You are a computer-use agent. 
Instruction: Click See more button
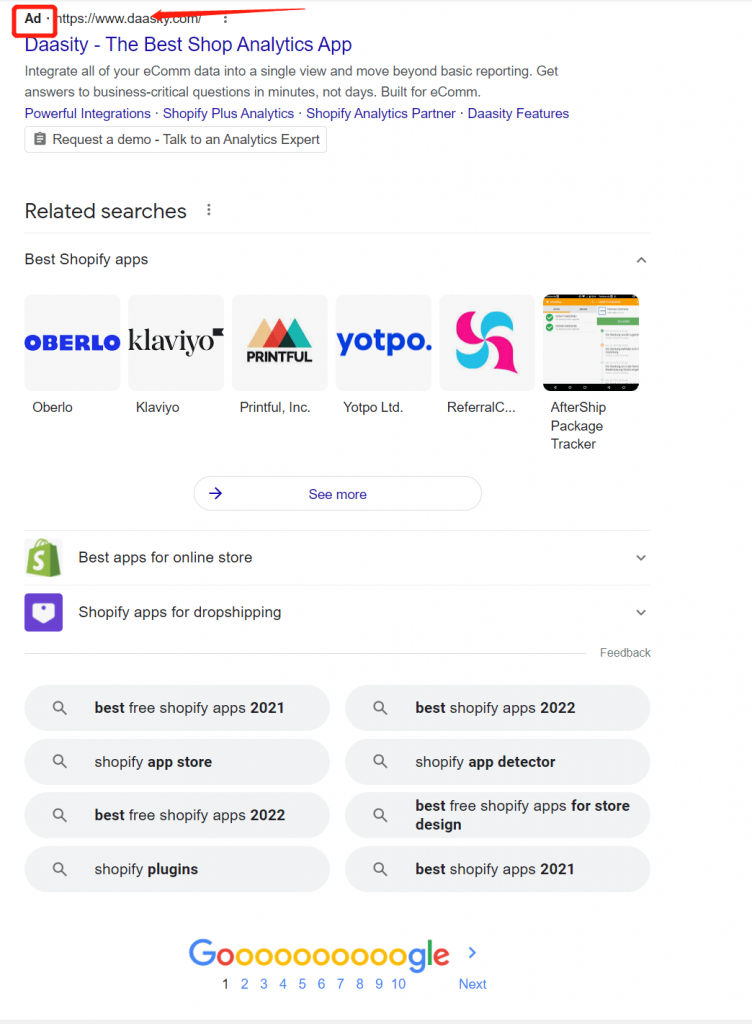[x=337, y=494]
